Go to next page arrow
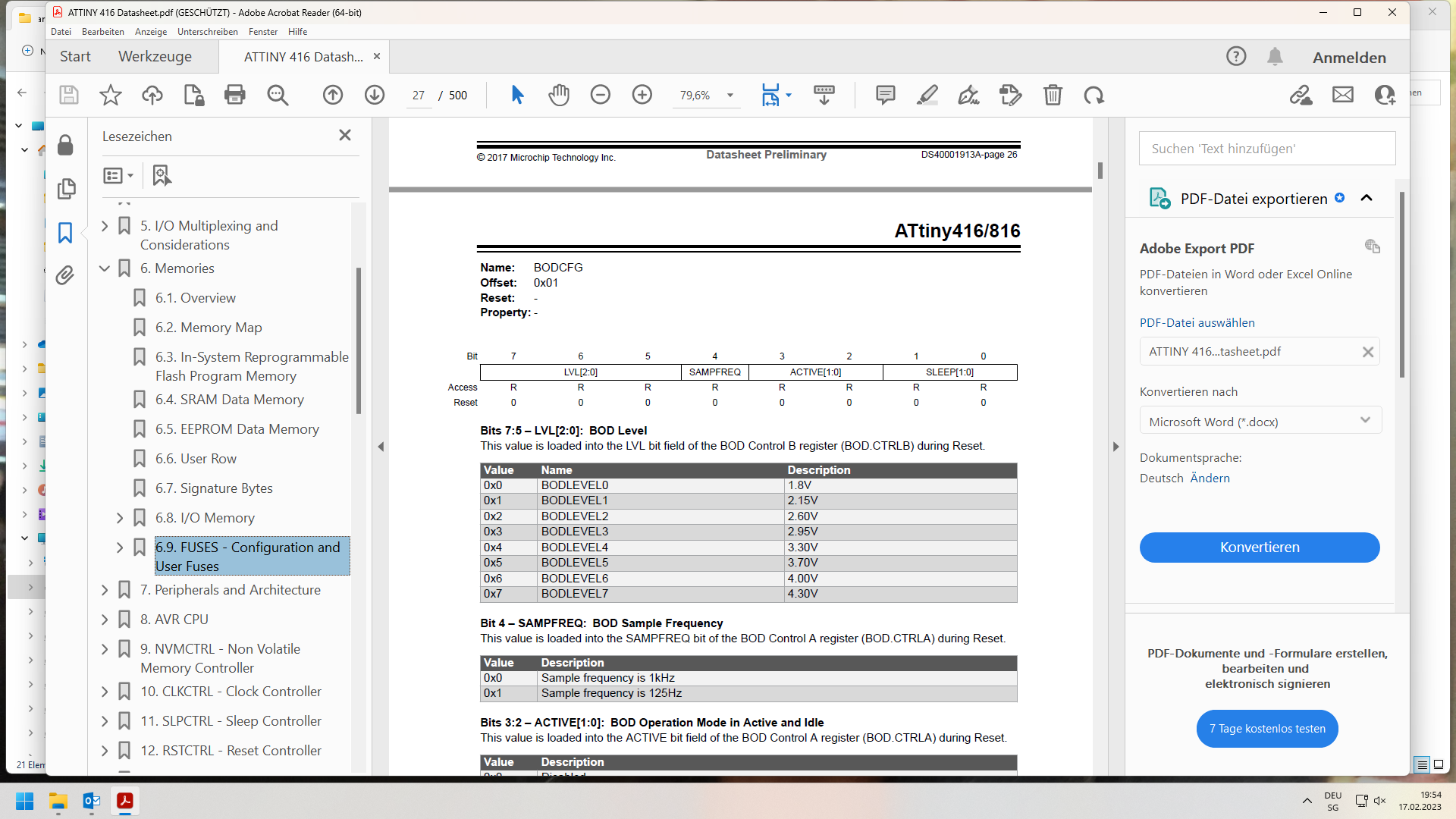This screenshot has width=1456, height=819. click(375, 95)
